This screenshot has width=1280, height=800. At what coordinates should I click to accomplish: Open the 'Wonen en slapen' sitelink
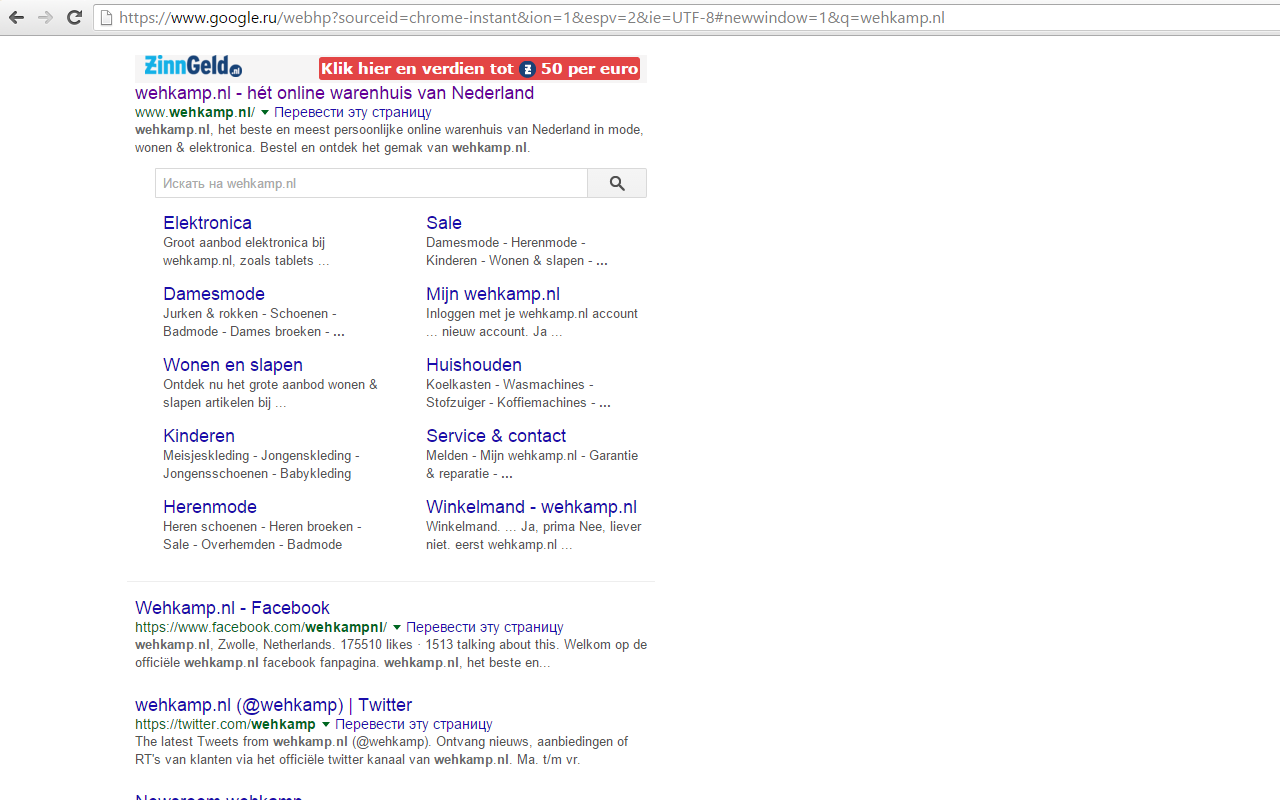(233, 365)
